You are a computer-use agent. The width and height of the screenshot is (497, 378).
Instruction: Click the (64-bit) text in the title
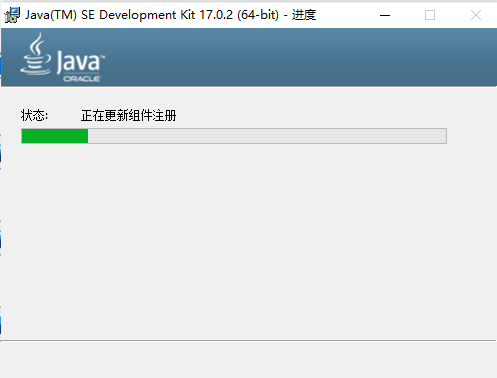click(258, 15)
